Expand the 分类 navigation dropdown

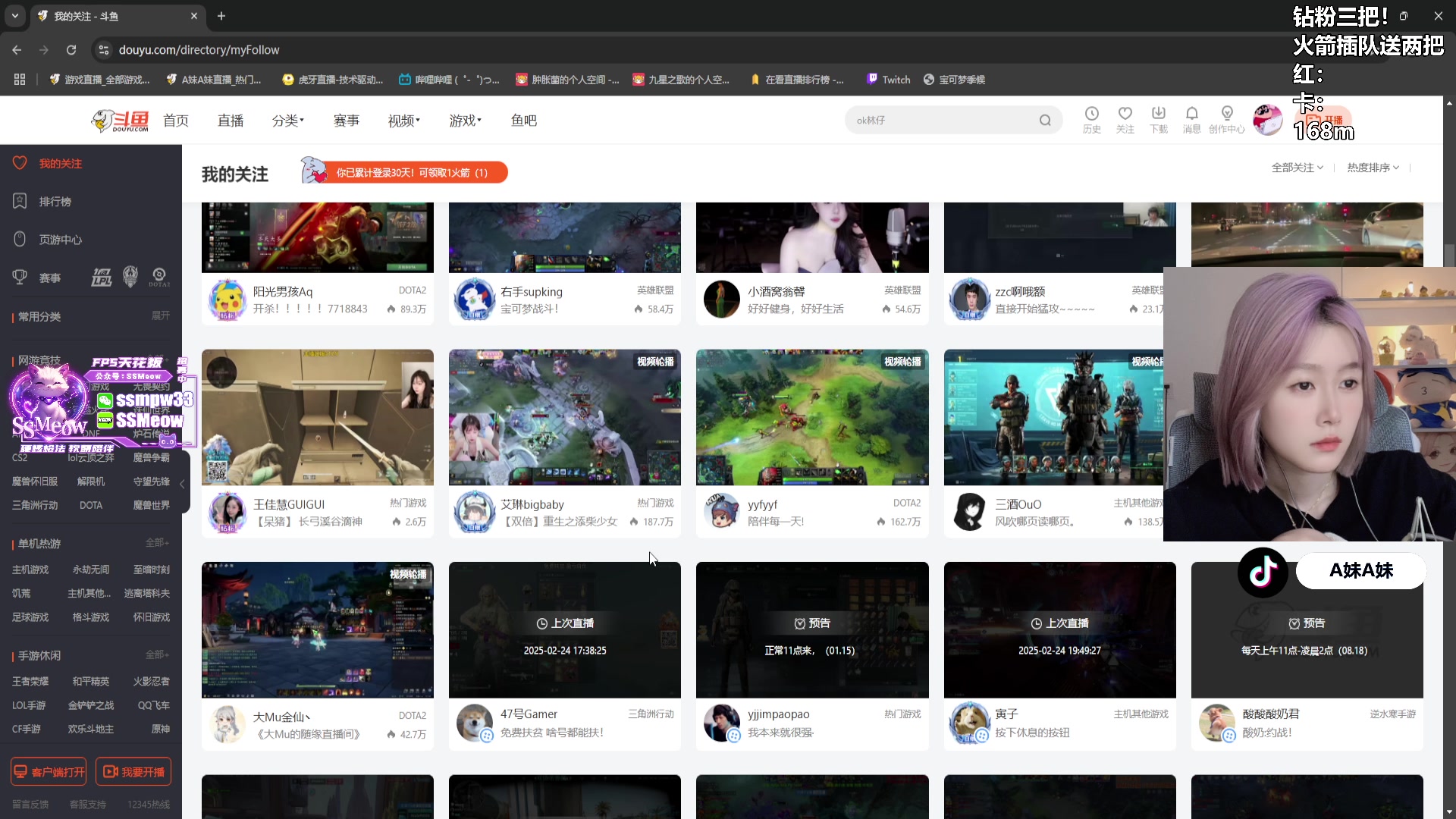tap(287, 121)
